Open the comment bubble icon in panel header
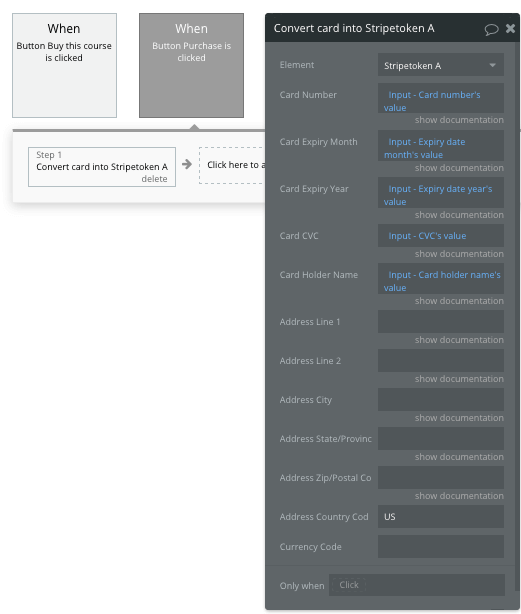The width and height of the screenshot is (521, 614). point(491,29)
